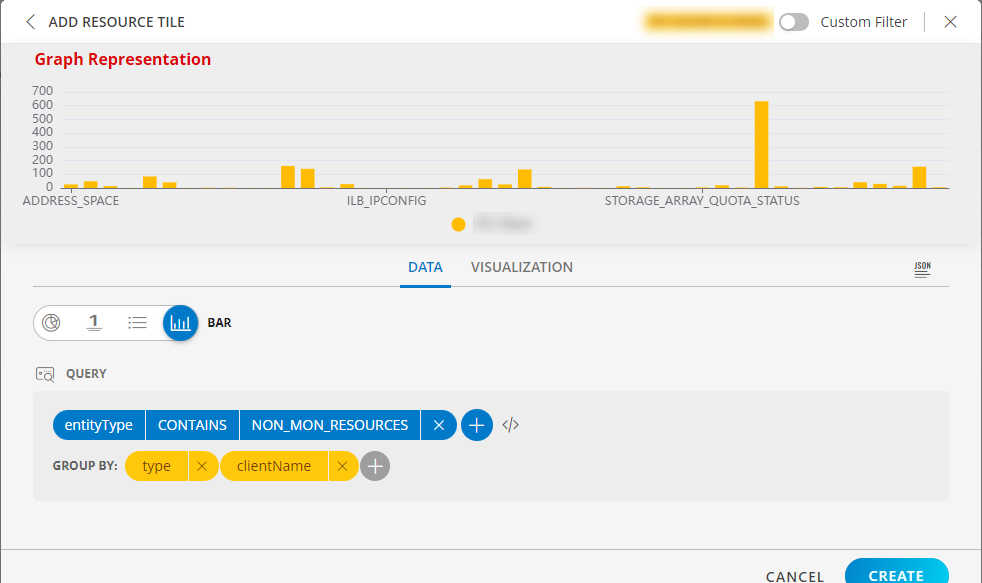The height and width of the screenshot is (583, 982).
Task: Switch to the VISUALIZATION tab
Action: point(522,267)
